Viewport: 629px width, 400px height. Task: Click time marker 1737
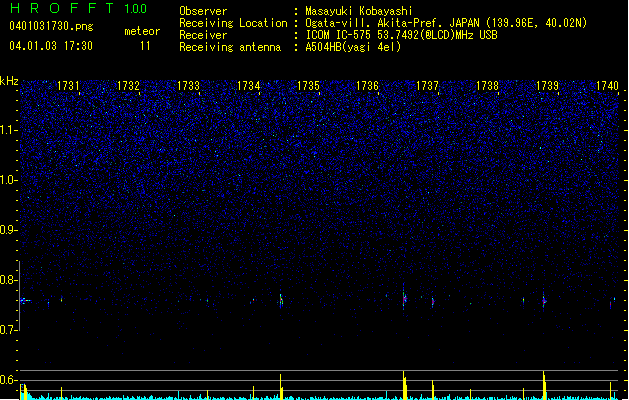point(428,86)
